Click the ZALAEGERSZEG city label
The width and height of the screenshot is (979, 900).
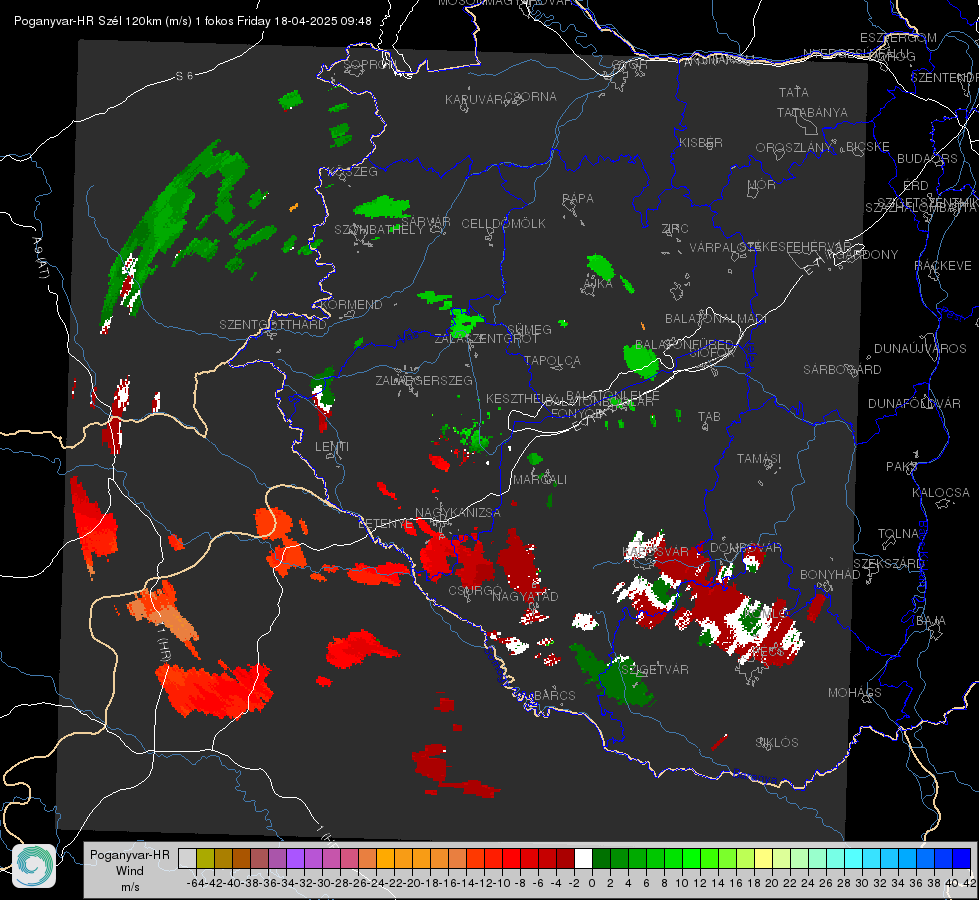point(424,380)
